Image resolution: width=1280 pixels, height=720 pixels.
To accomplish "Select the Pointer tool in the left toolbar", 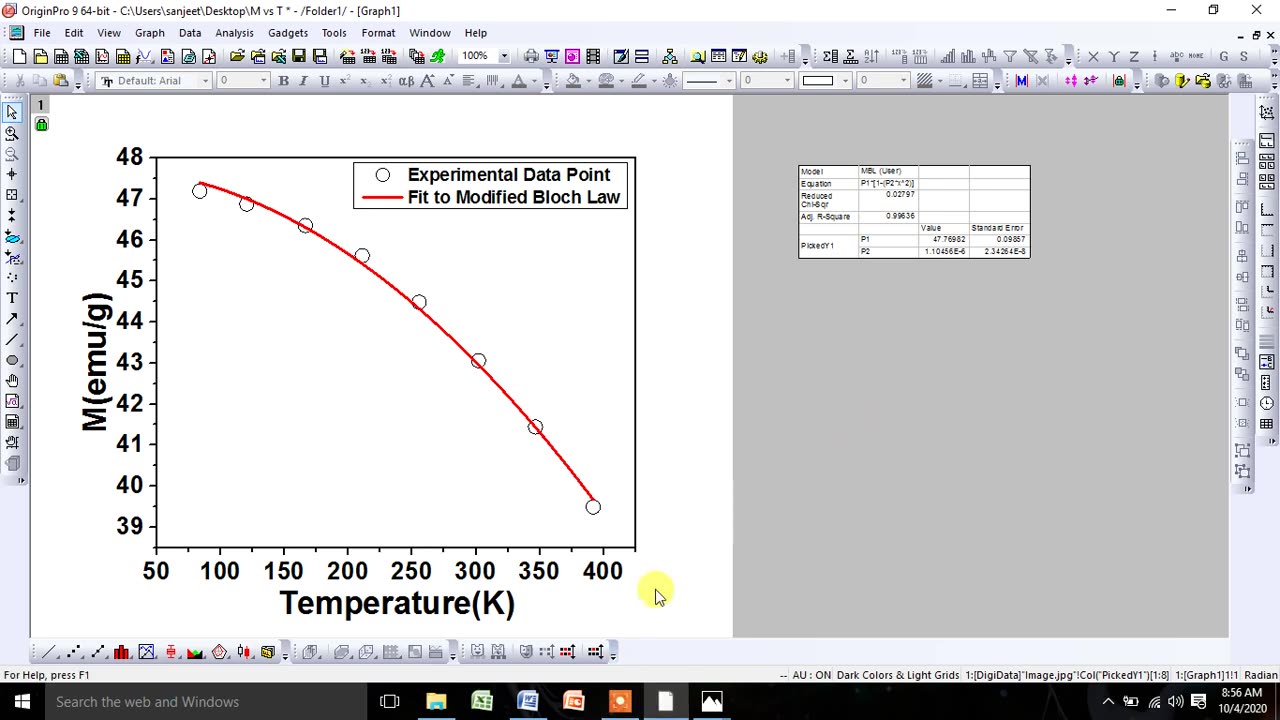I will tap(12, 112).
